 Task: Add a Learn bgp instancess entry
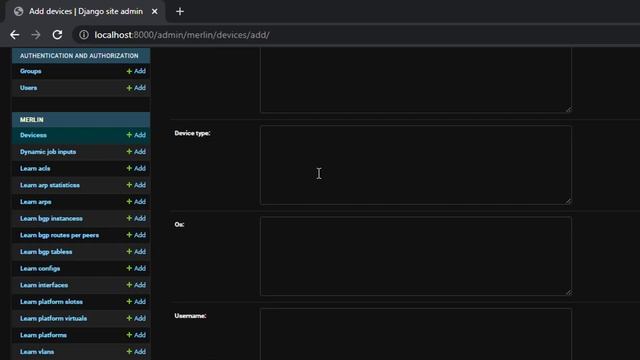pyautogui.click(x=136, y=219)
